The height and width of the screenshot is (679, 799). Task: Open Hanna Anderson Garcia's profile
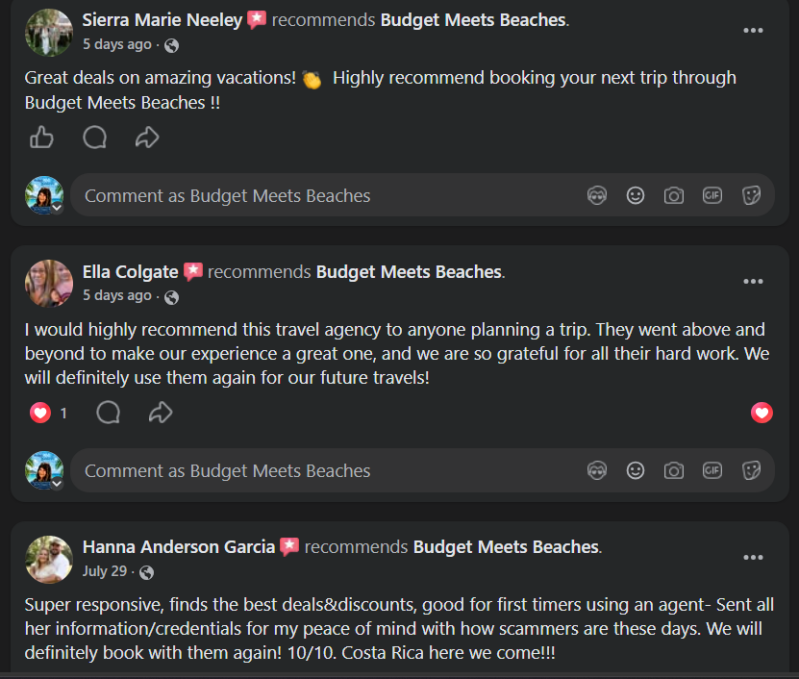click(179, 547)
